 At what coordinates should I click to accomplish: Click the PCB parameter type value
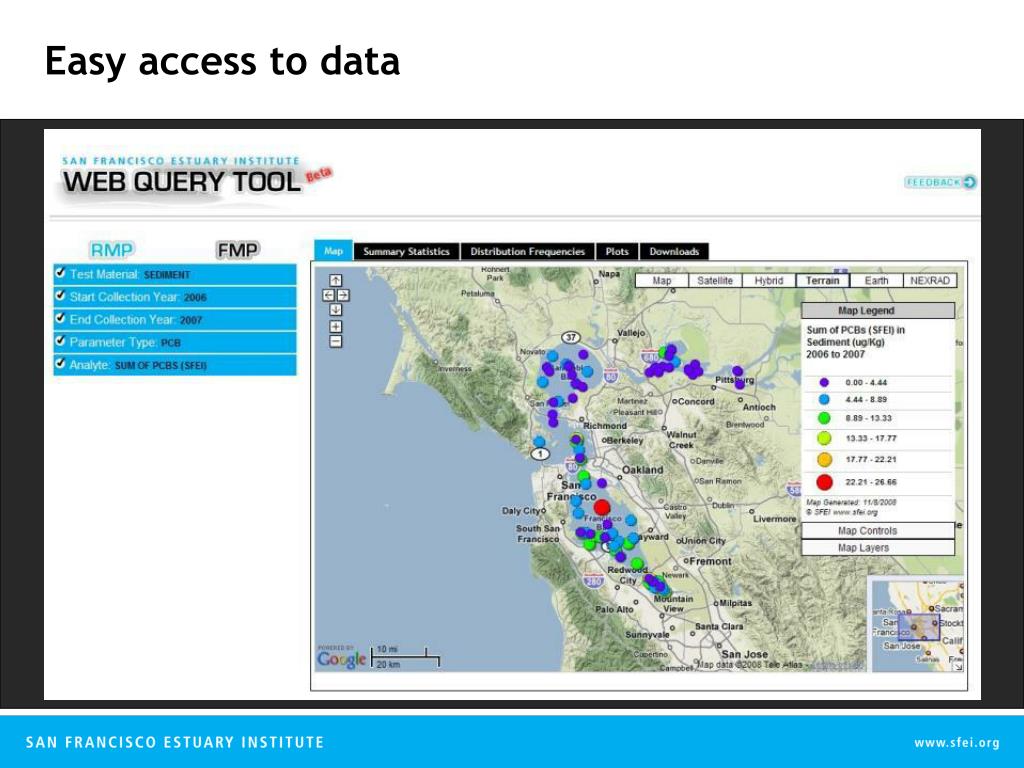170,343
